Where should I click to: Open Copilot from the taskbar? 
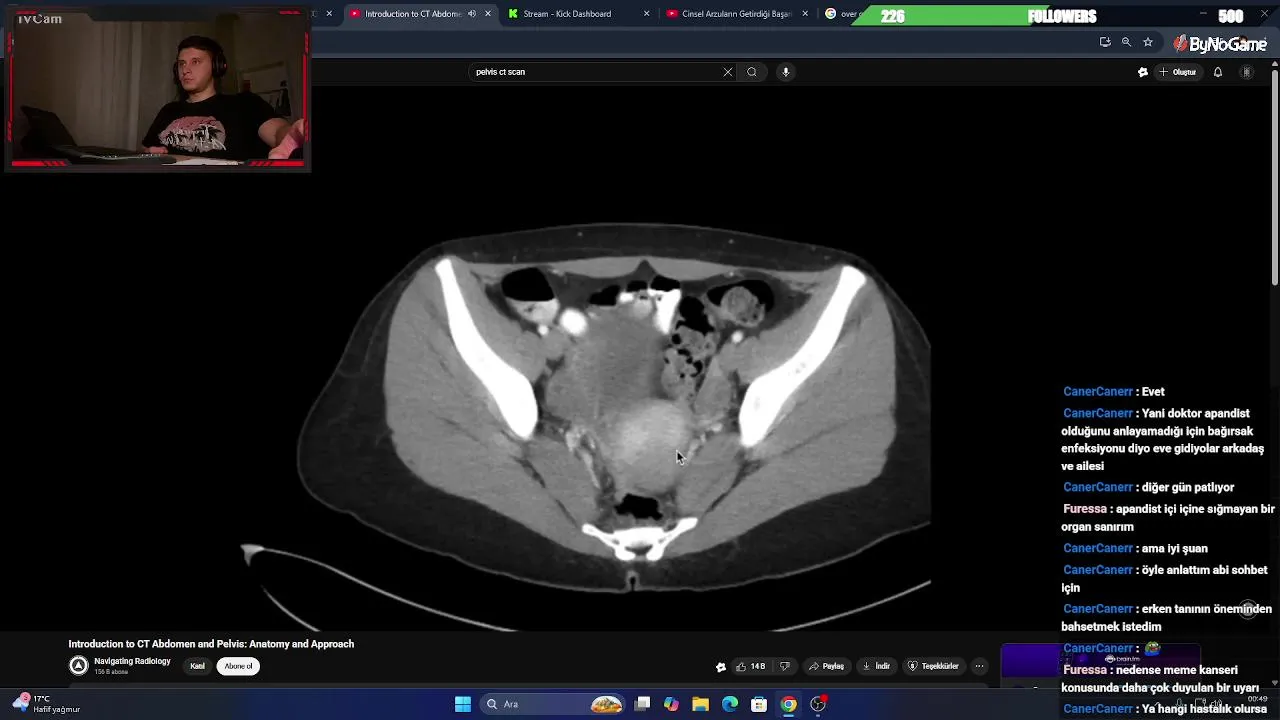click(x=671, y=704)
